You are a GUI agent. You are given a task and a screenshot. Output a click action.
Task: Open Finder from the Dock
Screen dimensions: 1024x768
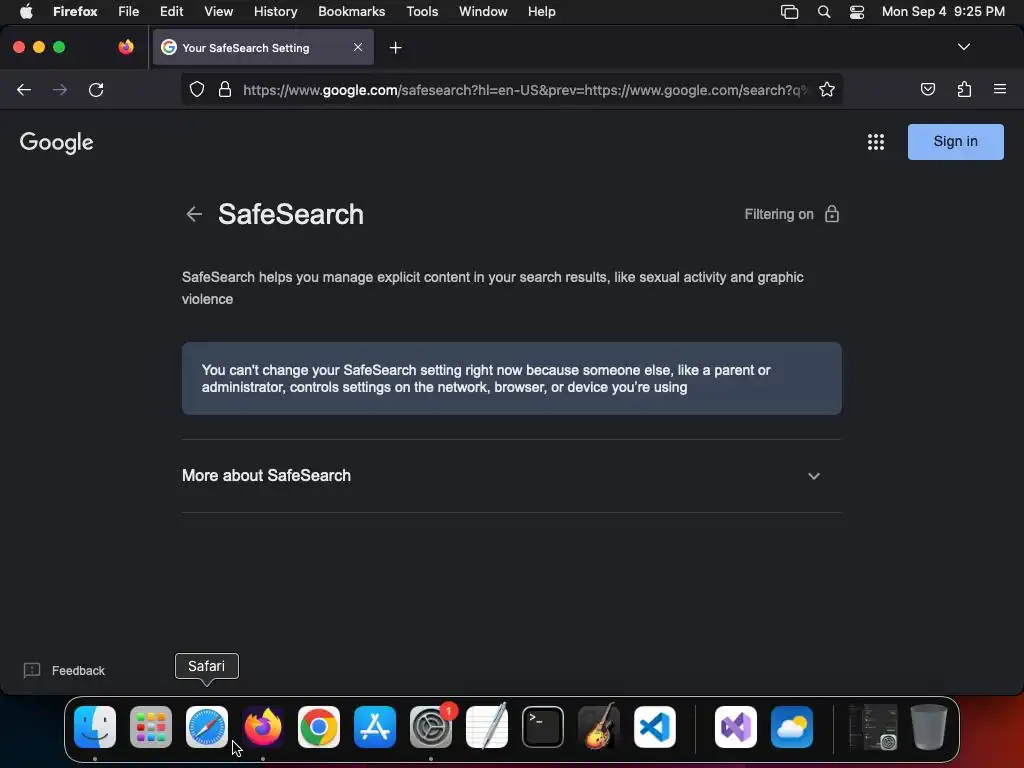click(x=95, y=727)
